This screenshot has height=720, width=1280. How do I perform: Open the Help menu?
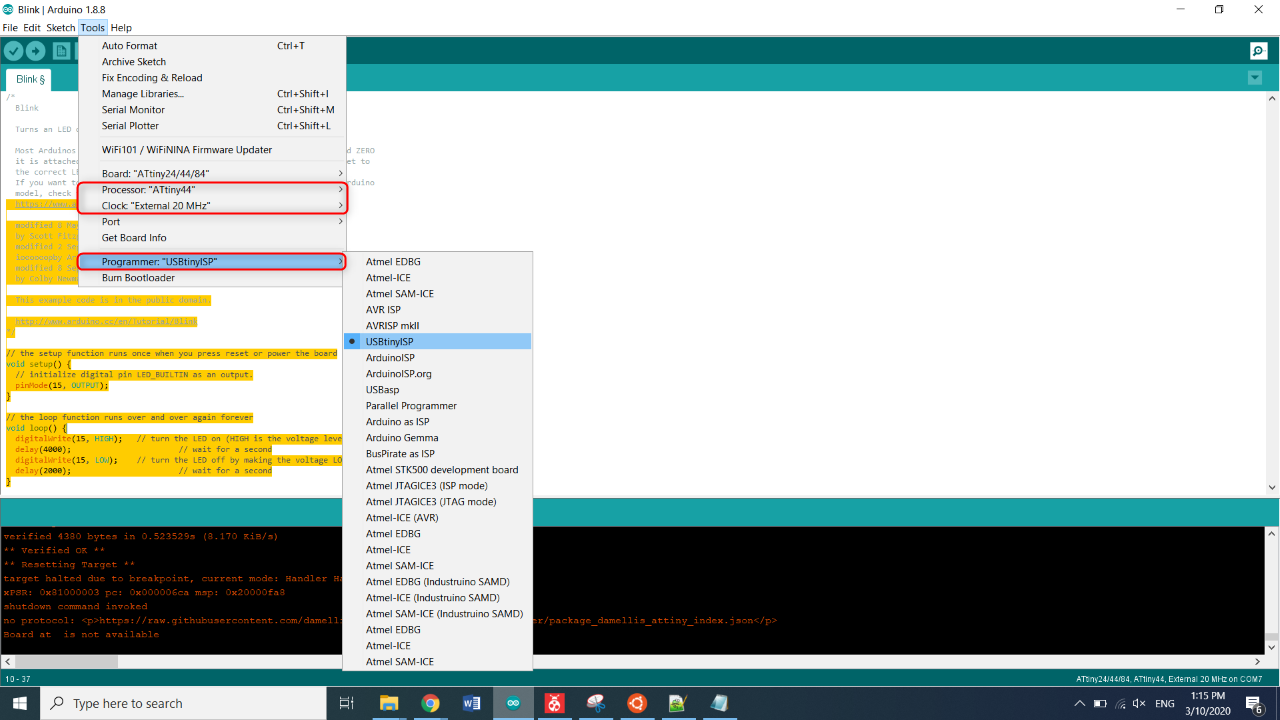121,28
